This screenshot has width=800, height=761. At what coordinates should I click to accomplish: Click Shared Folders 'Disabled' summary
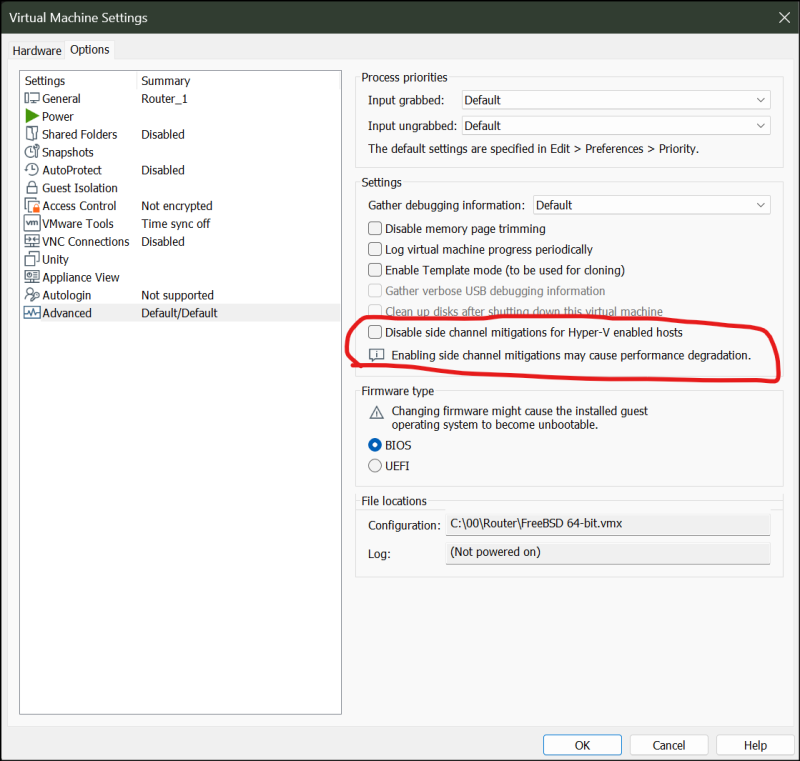pyautogui.click(x=163, y=134)
